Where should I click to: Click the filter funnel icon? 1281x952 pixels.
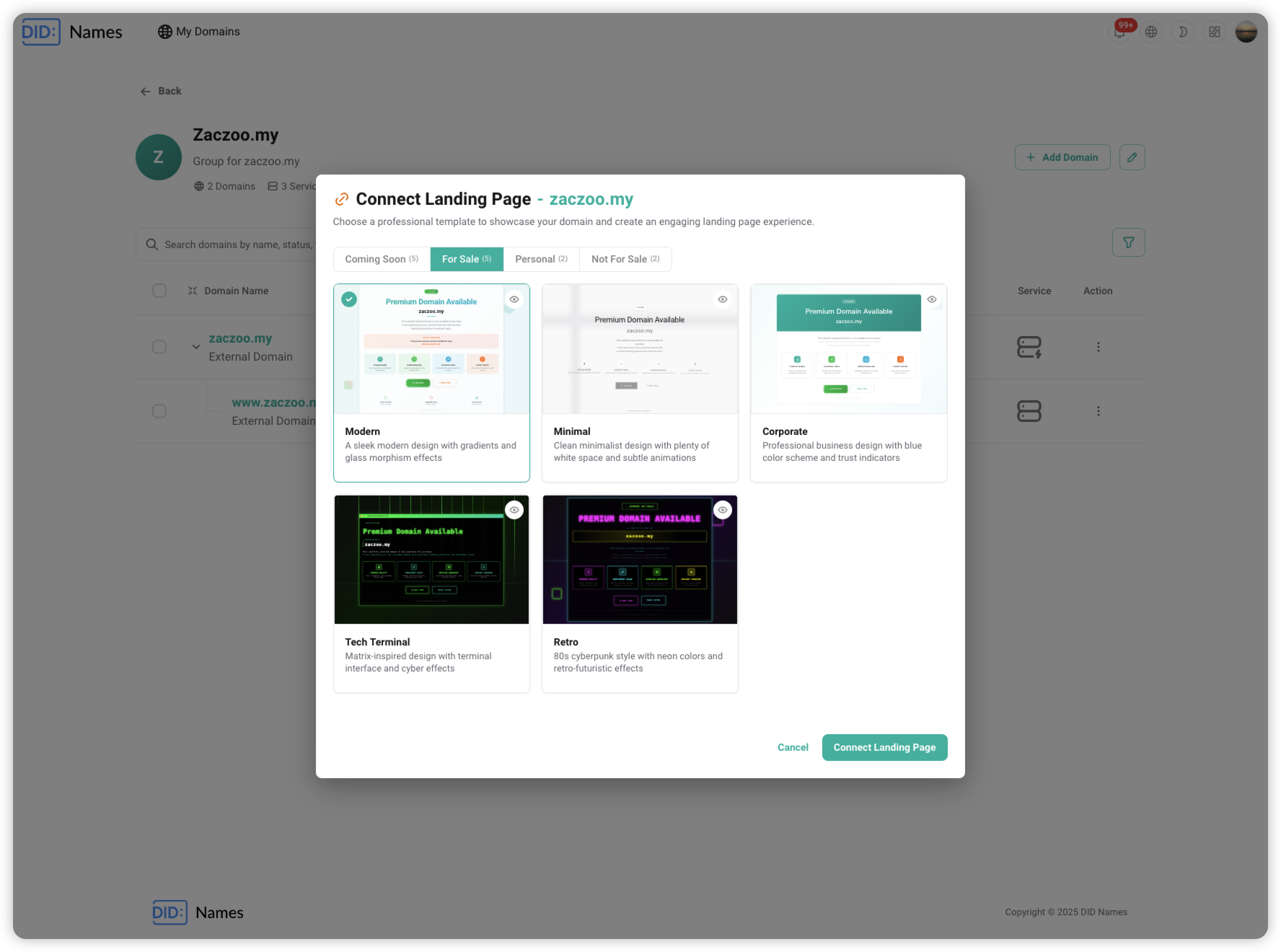[1128, 243]
